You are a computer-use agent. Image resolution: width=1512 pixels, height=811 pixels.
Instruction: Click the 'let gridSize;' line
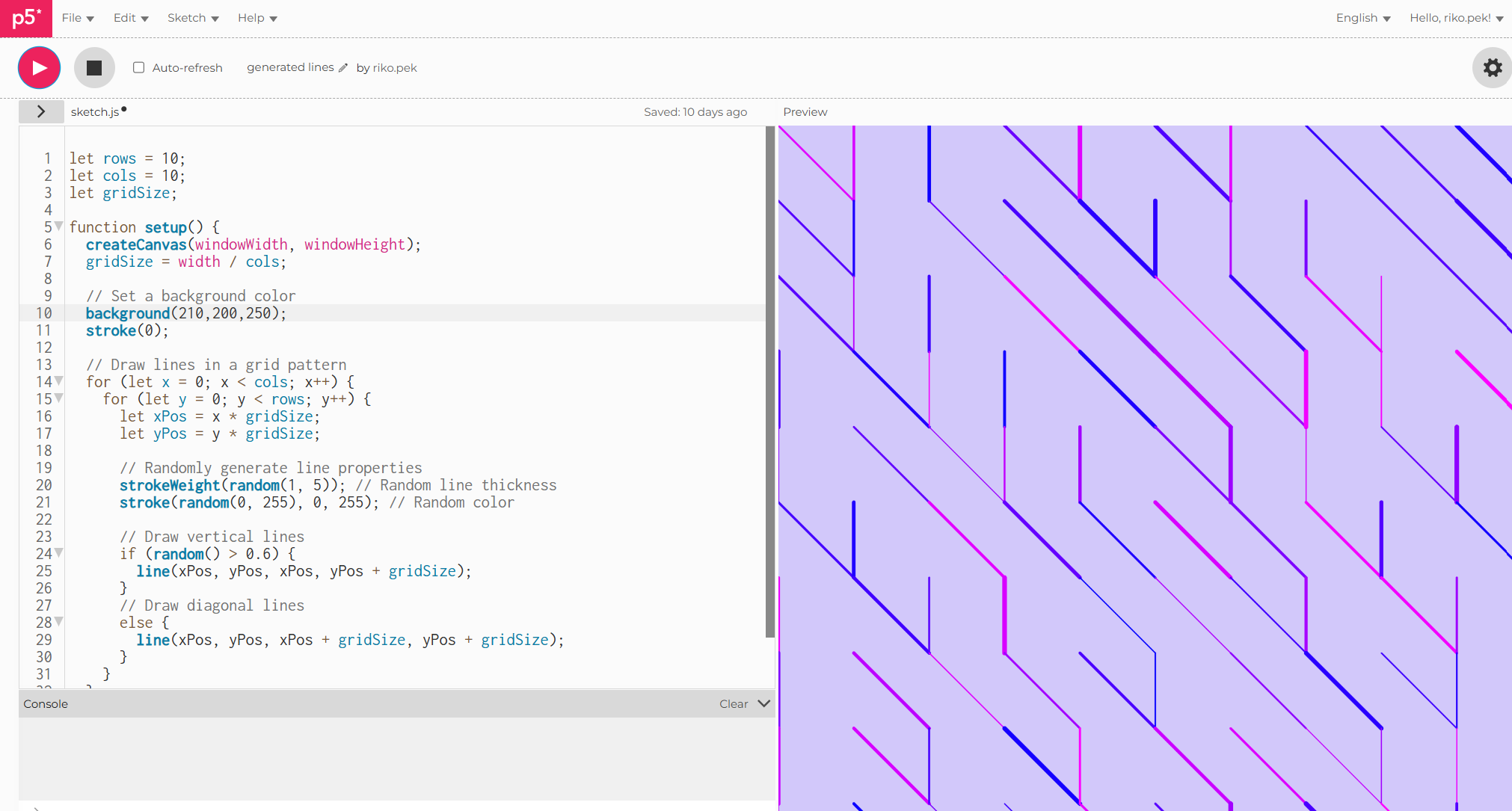tap(123, 193)
